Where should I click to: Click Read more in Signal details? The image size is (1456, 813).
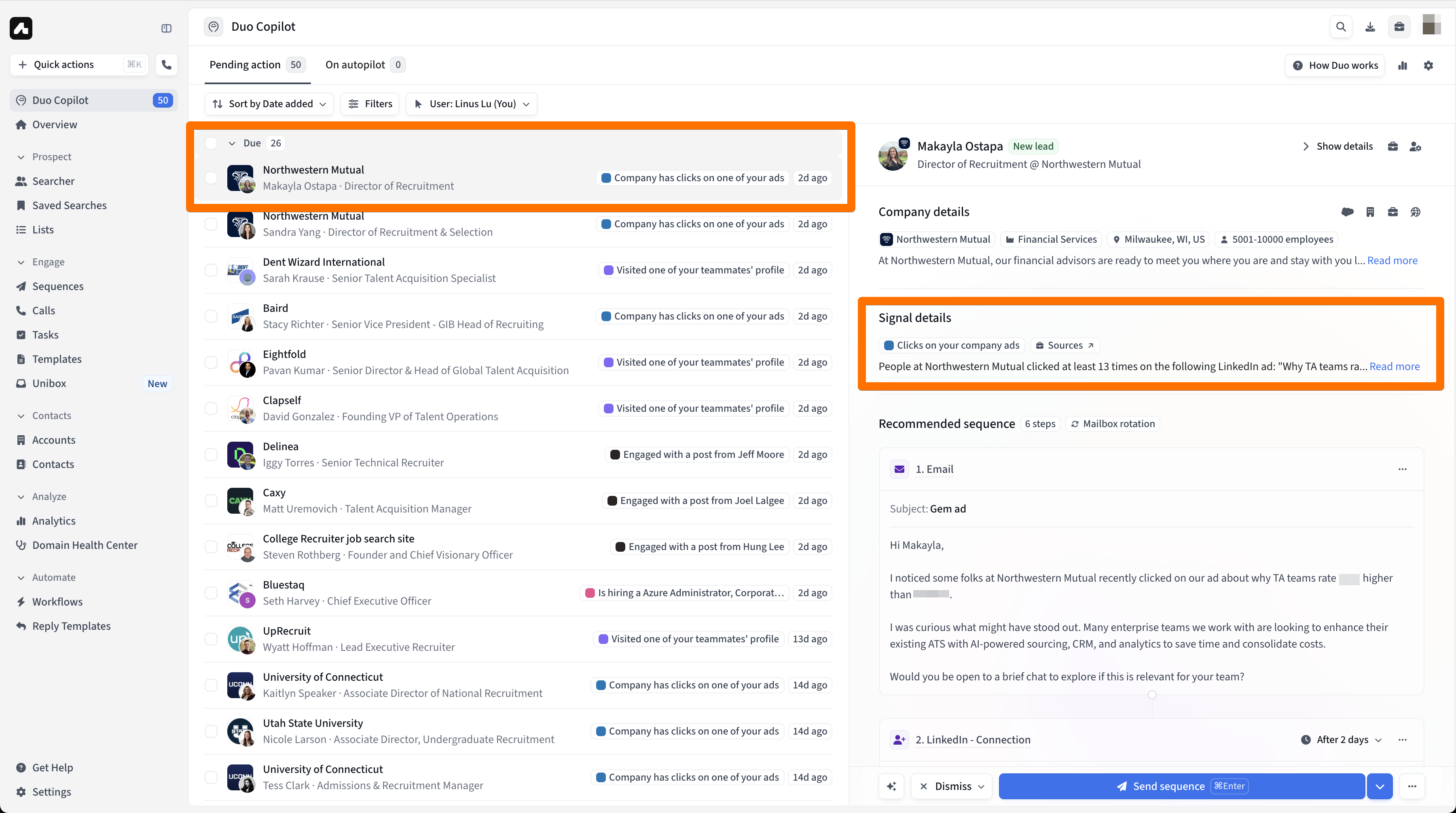coord(1394,366)
